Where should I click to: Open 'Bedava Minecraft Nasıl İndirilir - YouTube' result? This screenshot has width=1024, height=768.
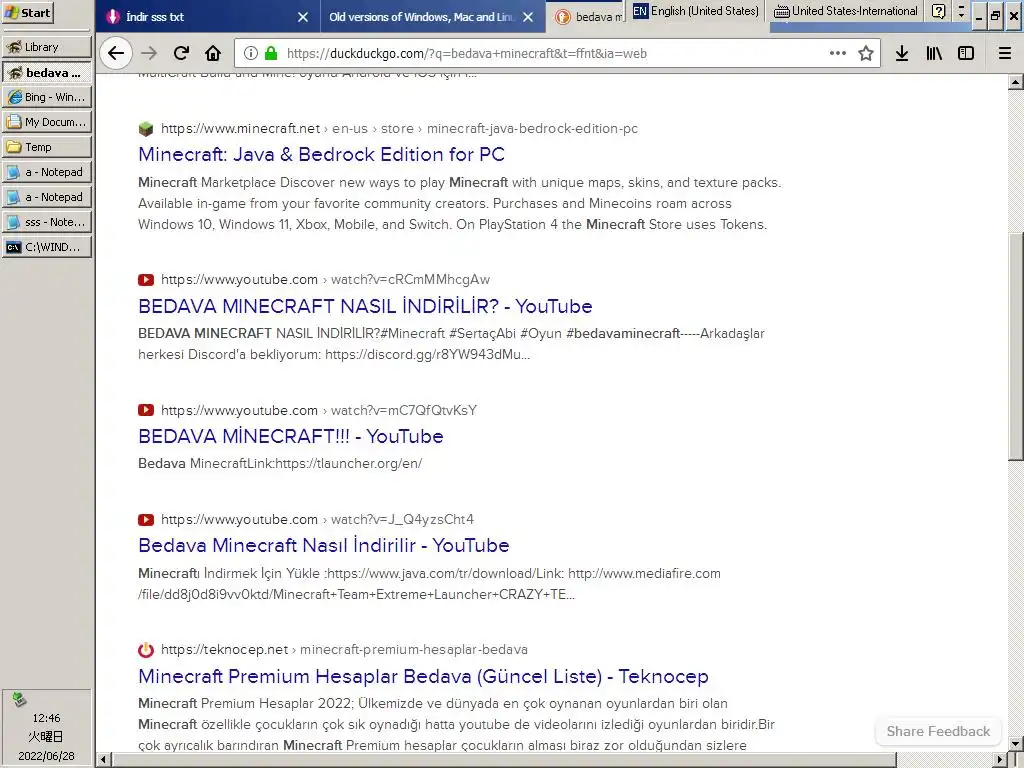(x=323, y=545)
